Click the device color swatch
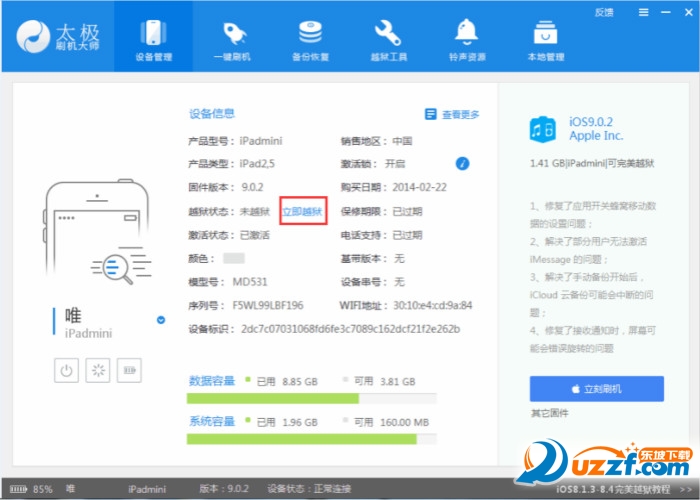 coord(234,258)
